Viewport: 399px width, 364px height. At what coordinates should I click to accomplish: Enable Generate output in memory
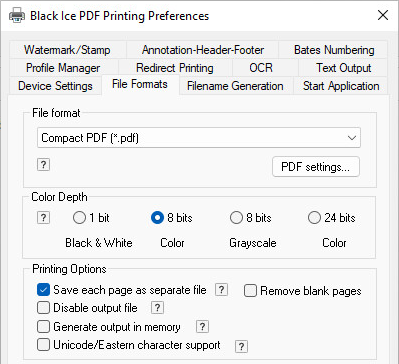[43, 327]
